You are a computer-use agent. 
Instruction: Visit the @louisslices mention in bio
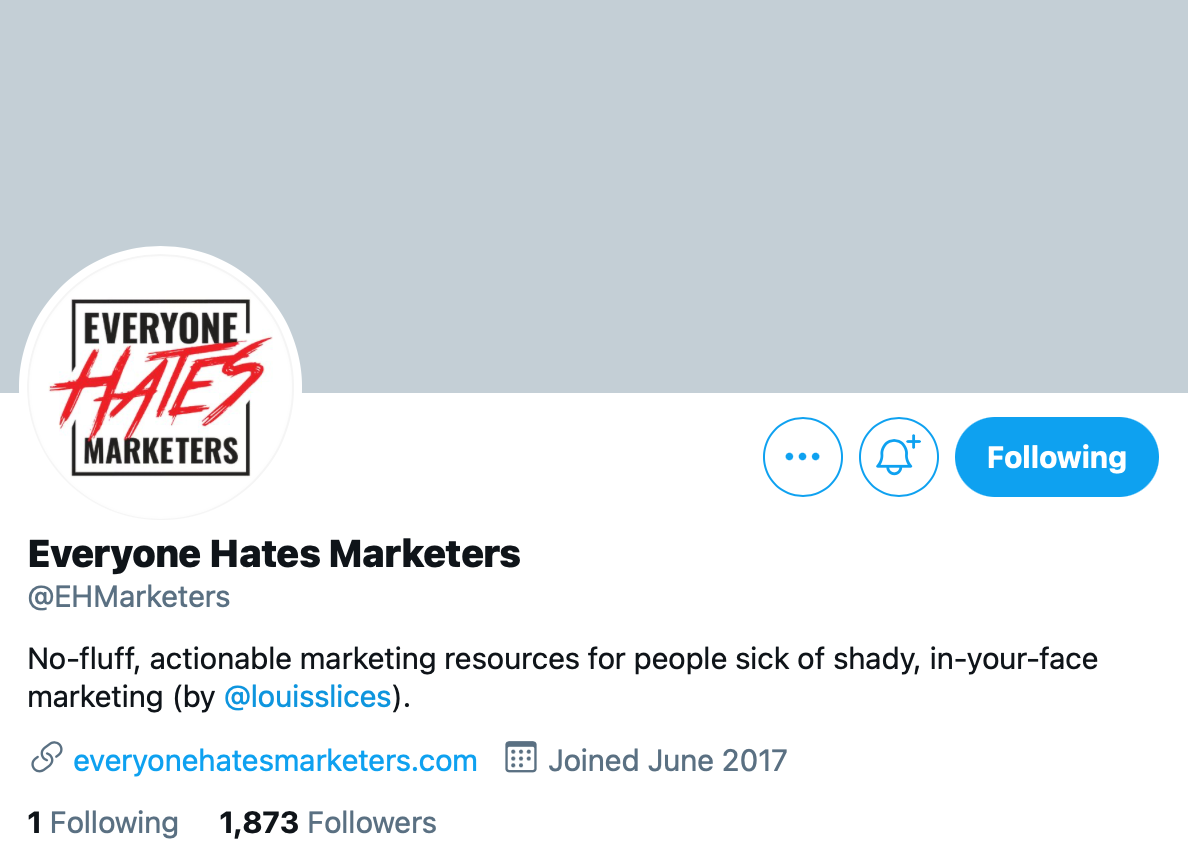click(x=308, y=696)
